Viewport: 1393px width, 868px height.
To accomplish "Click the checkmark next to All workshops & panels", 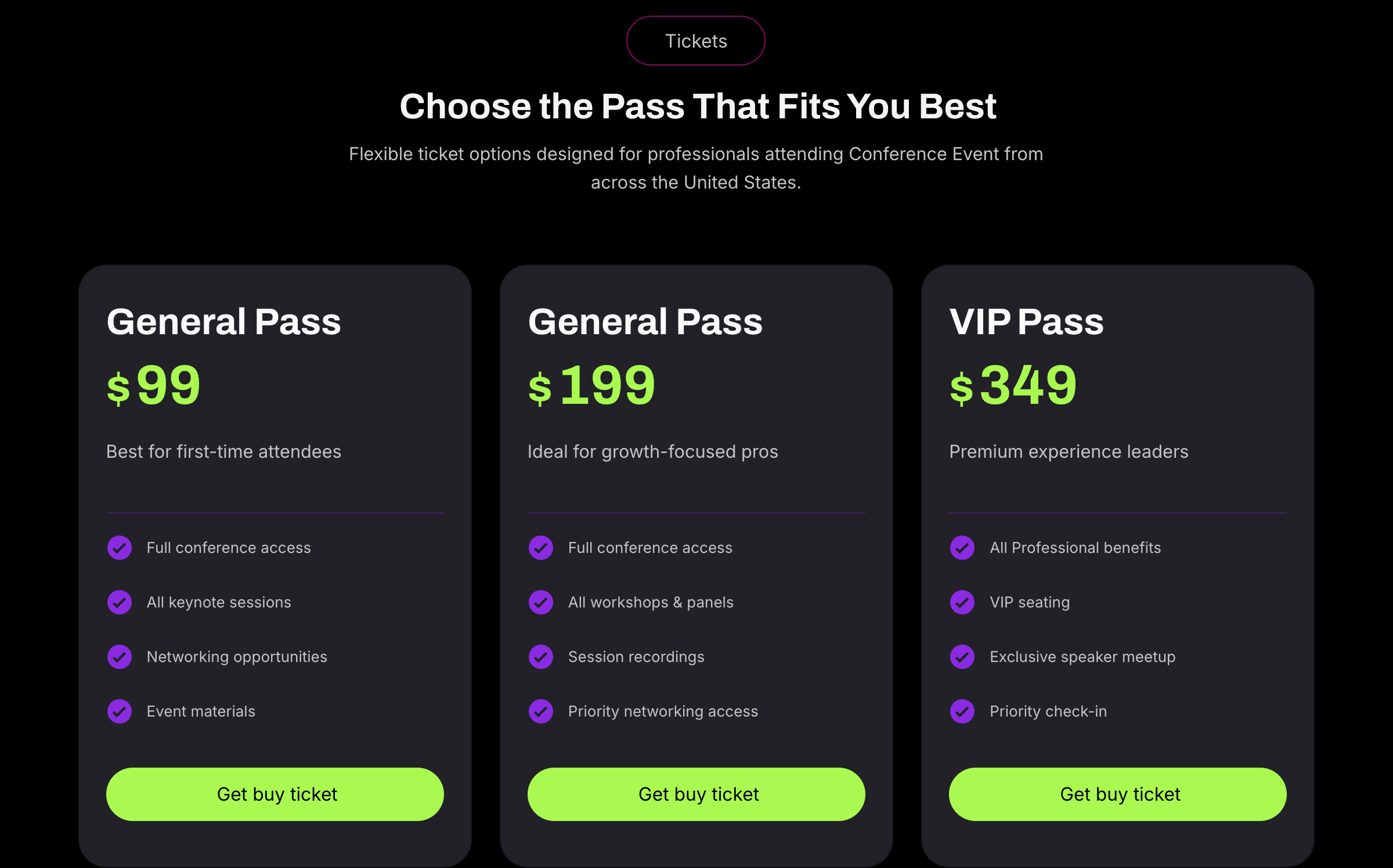I will coord(540,602).
